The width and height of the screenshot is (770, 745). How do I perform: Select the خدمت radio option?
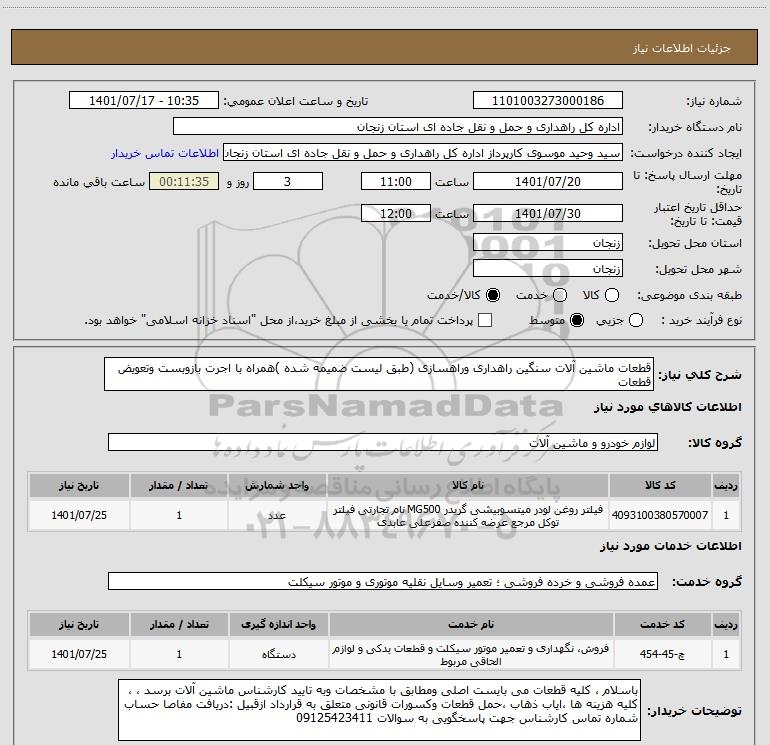[x=560, y=295]
